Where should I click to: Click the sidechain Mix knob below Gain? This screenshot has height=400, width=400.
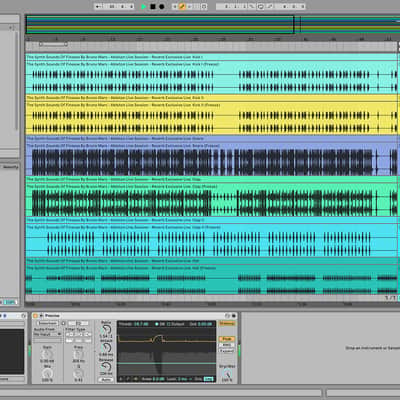tap(47, 373)
